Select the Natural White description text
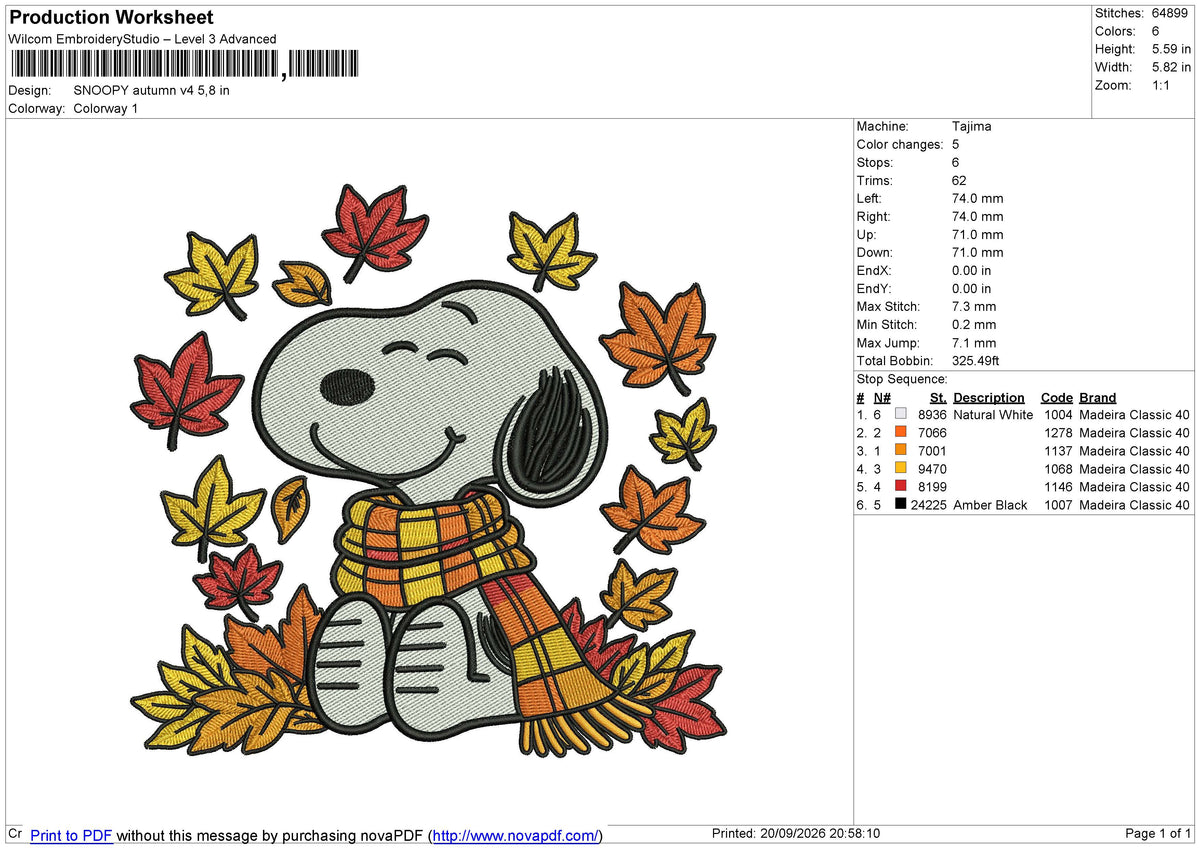 tap(993, 414)
